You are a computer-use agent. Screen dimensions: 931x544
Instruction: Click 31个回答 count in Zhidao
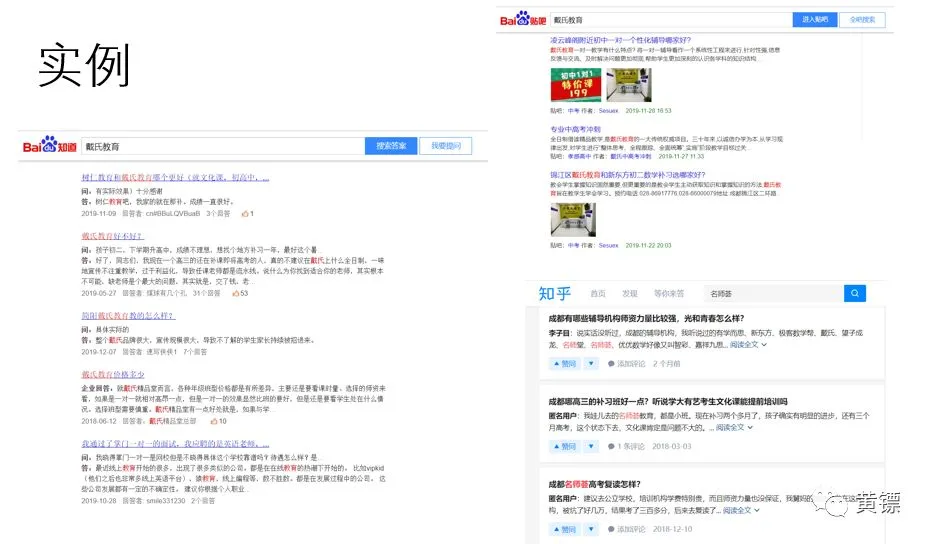tap(206, 293)
